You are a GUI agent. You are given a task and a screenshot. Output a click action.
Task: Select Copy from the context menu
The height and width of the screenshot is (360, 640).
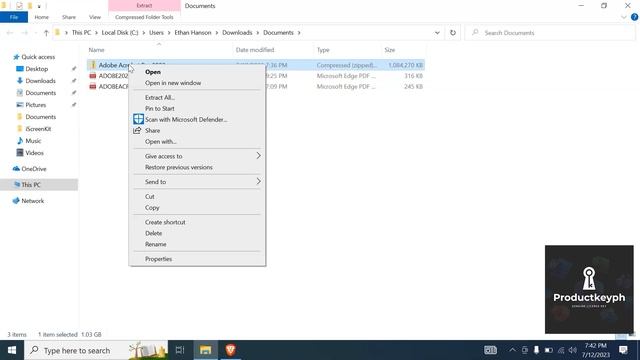pos(152,208)
